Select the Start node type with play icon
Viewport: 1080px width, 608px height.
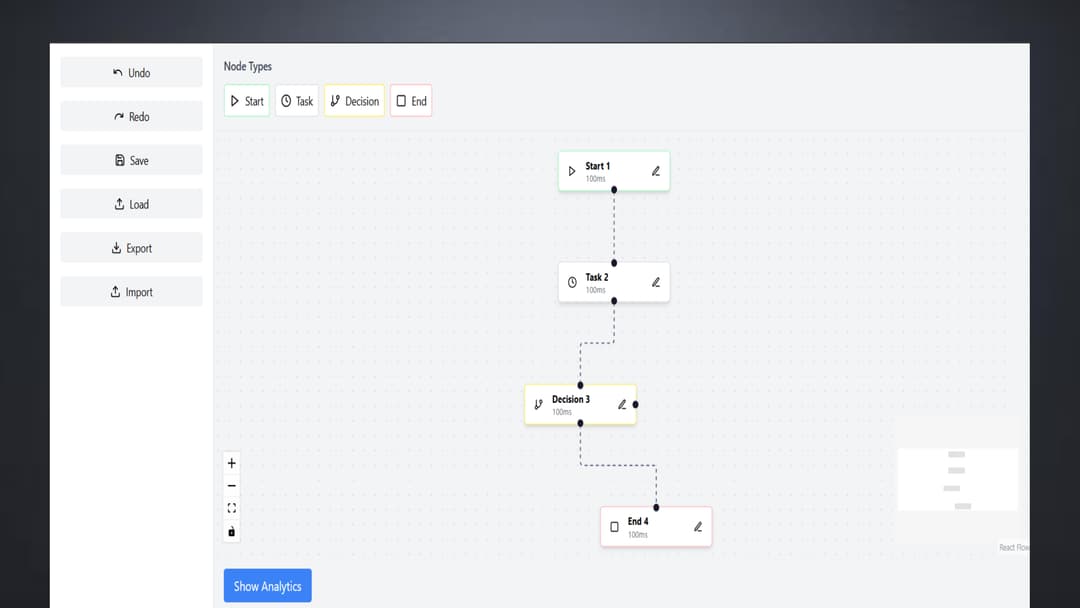tap(246, 100)
